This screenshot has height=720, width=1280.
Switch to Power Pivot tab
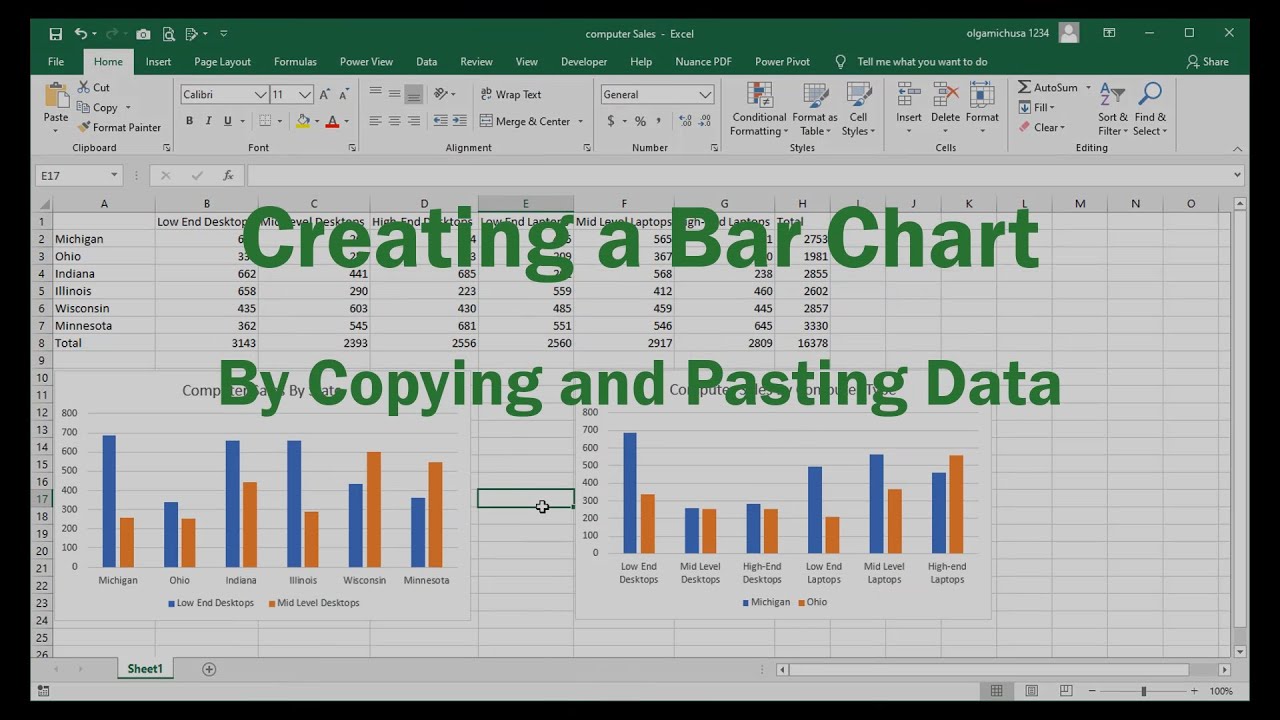[x=782, y=61]
